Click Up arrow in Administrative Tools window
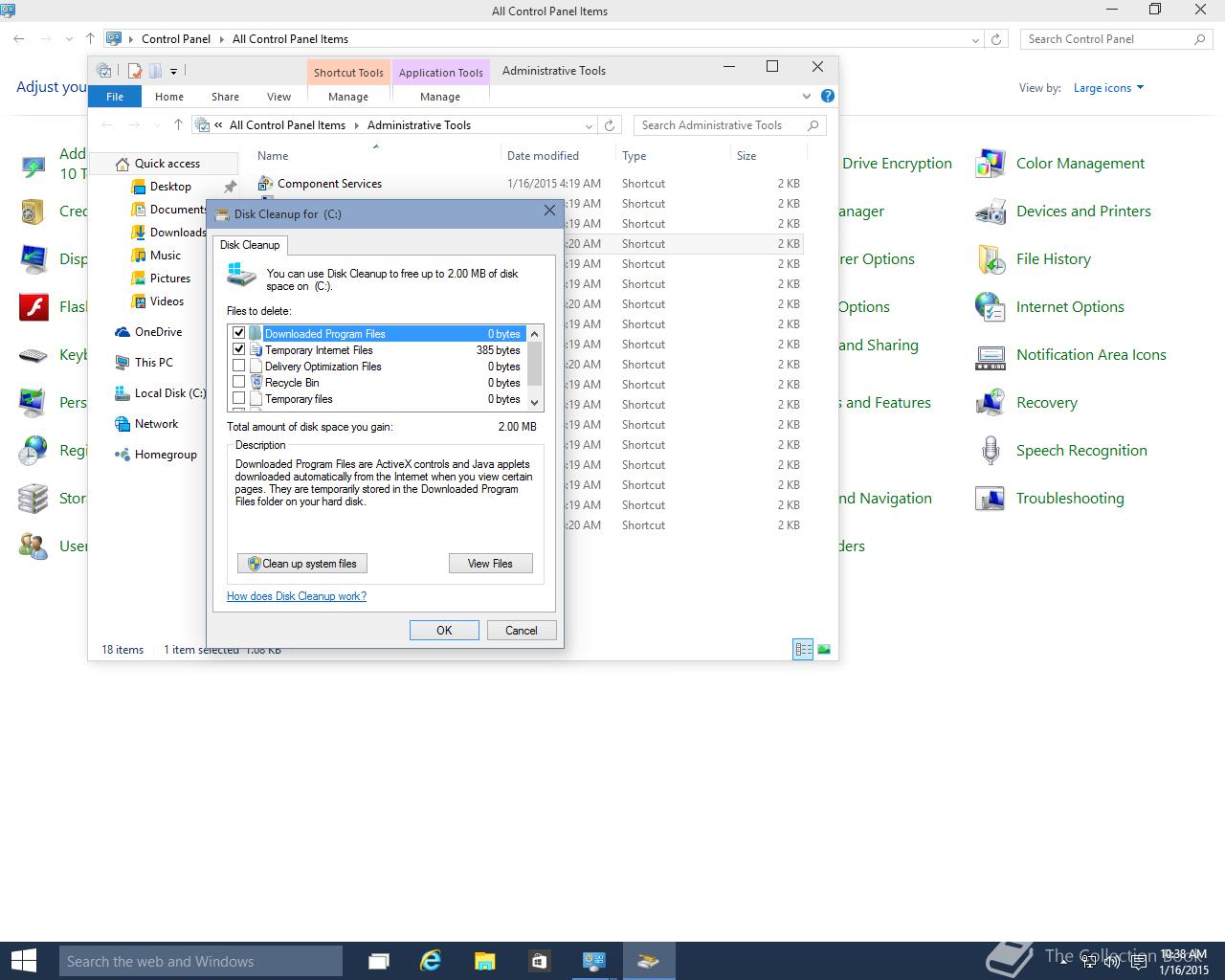Image resolution: width=1225 pixels, height=980 pixels. coord(178,124)
